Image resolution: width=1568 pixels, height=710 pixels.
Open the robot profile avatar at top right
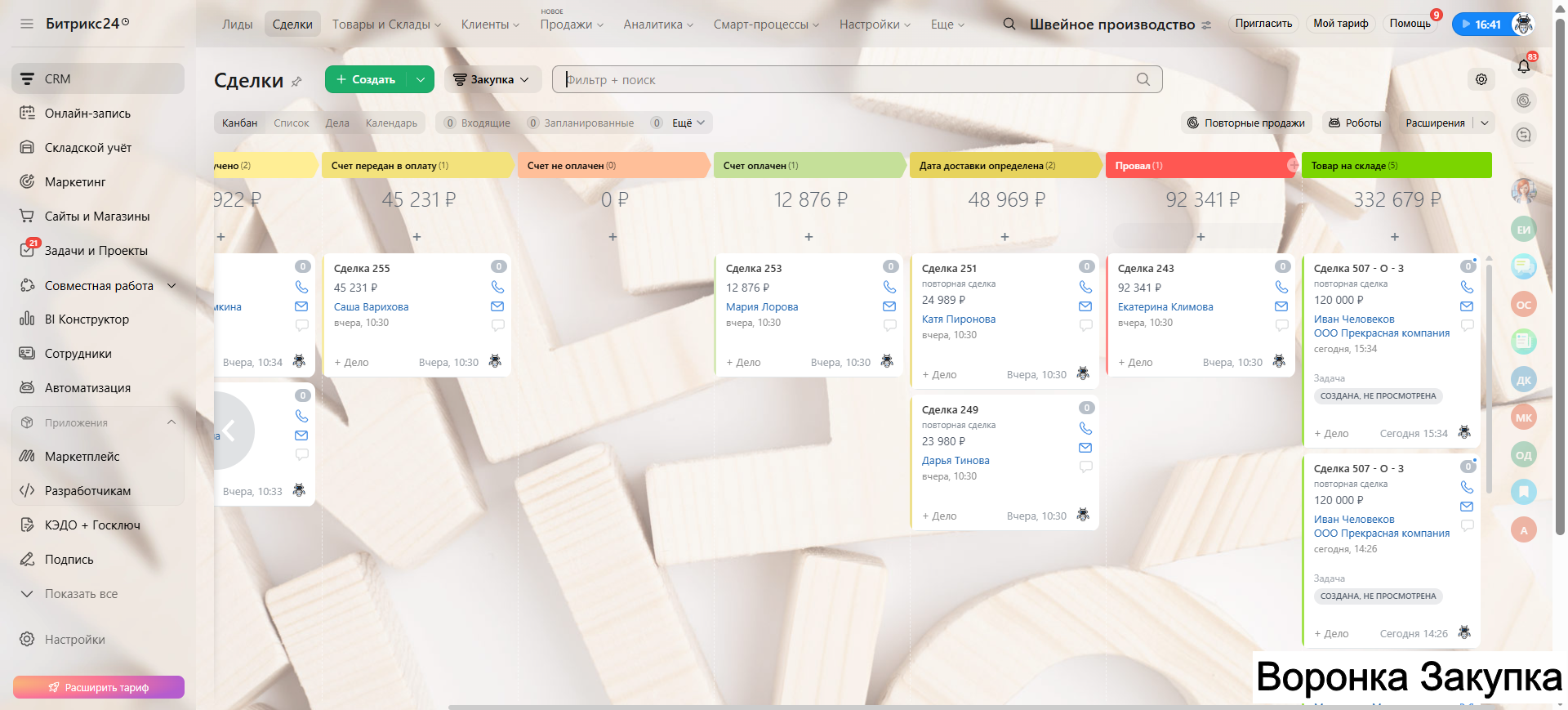point(1524,24)
